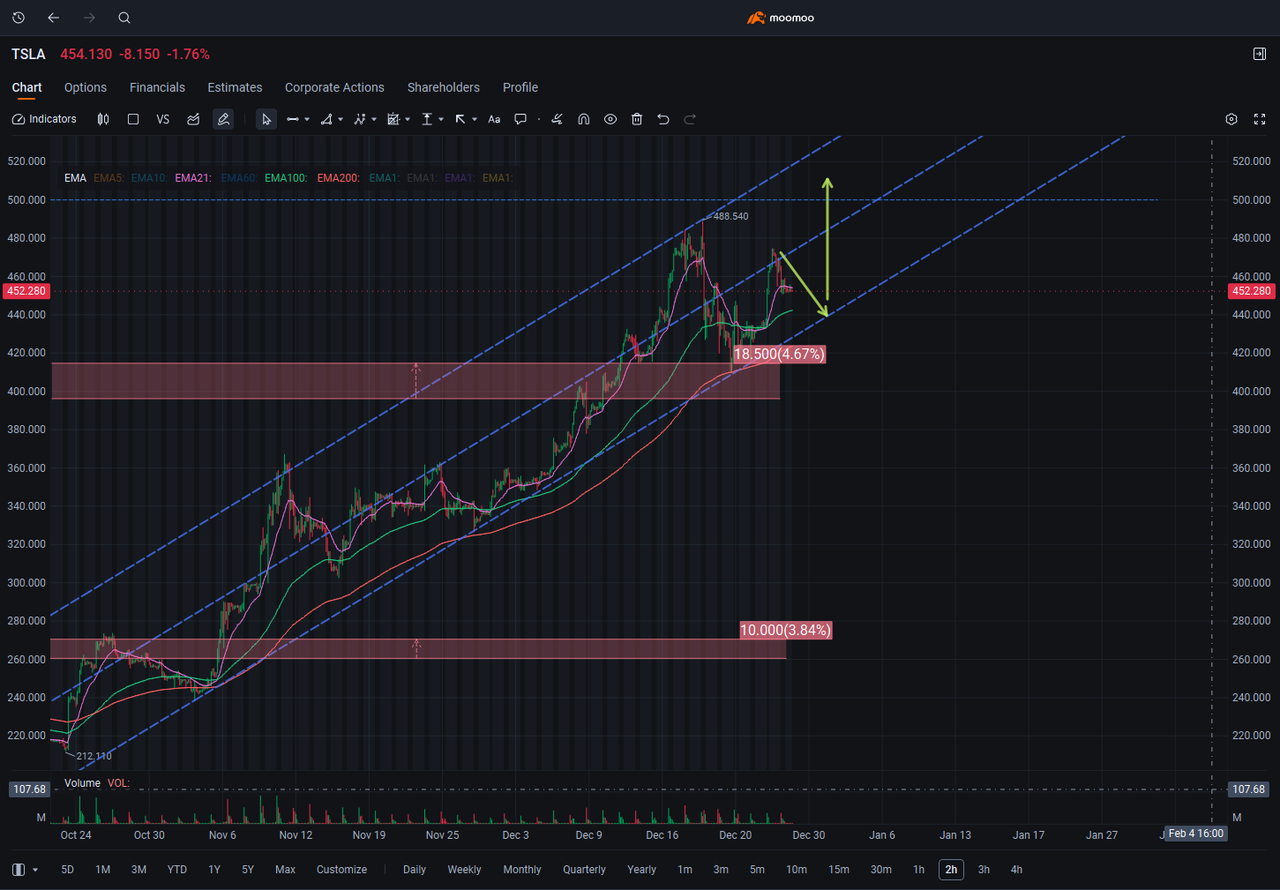Set range to 5D
This screenshot has height=890, width=1280.
[68, 870]
